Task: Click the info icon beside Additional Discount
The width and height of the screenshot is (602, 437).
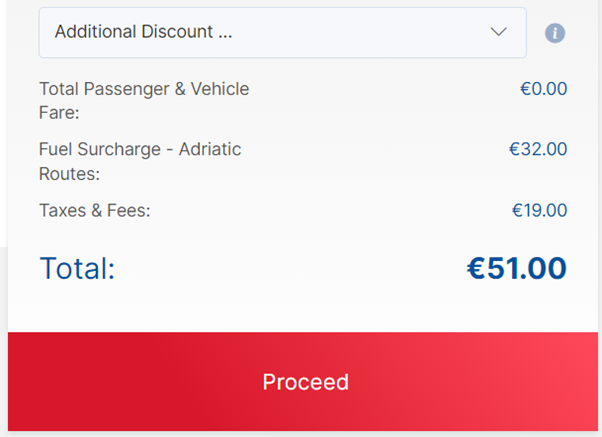Action: click(555, 33)
